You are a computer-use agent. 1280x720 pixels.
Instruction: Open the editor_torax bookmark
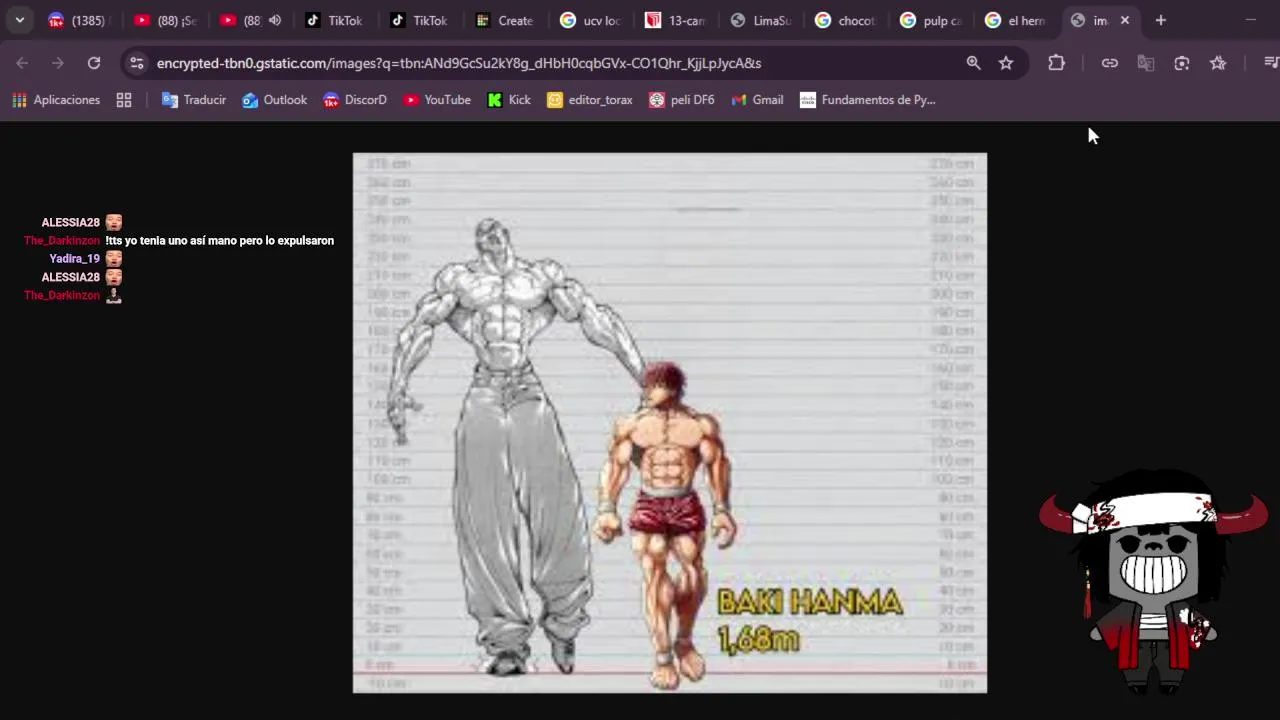(590, 100)
